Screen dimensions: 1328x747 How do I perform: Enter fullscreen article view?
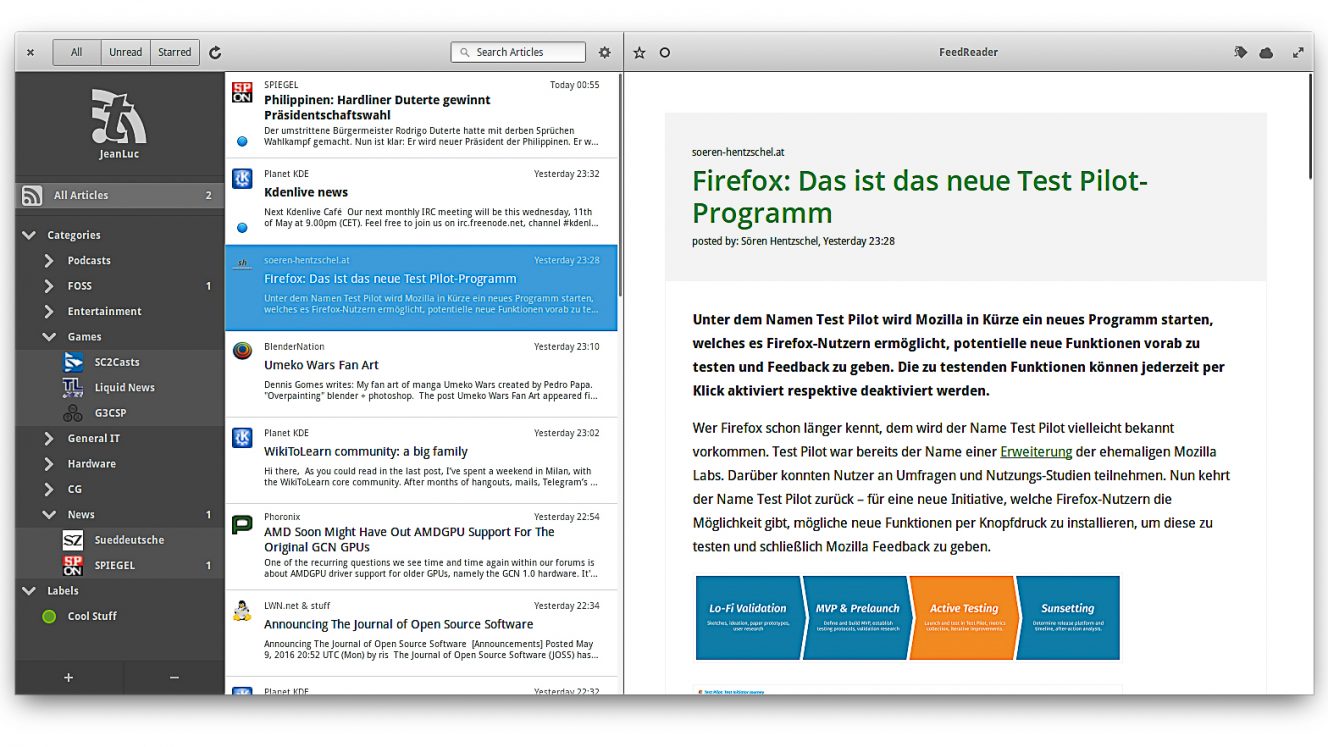[x=1298, y=52]
